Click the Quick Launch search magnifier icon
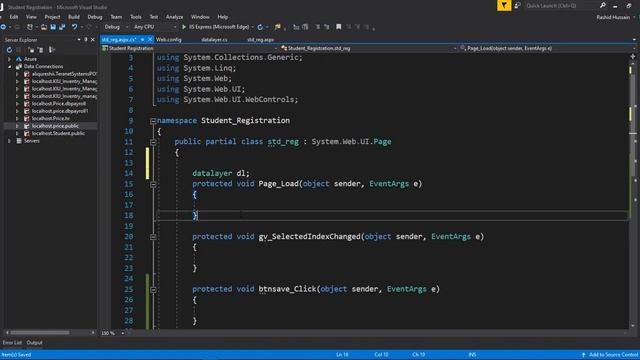This screenshot has width=640, height=360. point(602,5)
